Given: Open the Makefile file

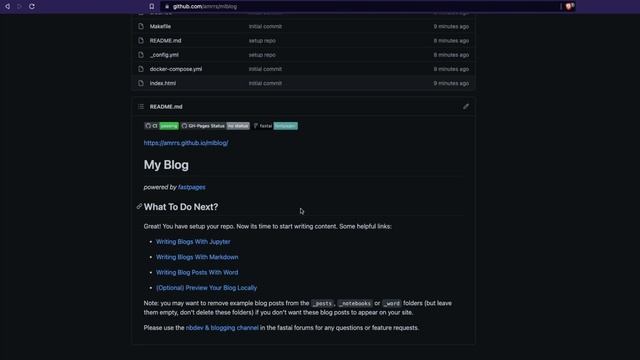Looking at the screenshot, I should pyautogui.click(x=160, y=27).
